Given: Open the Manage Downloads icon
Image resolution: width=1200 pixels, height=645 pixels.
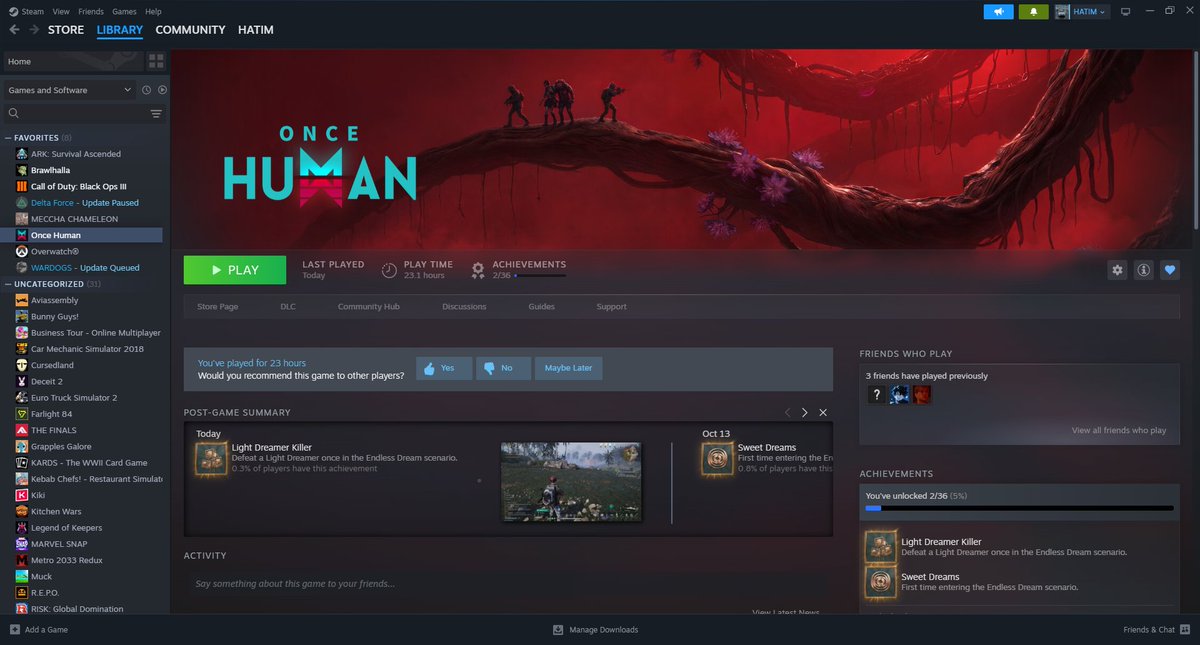Looking at the screenshot, I should tap(558, 630).
